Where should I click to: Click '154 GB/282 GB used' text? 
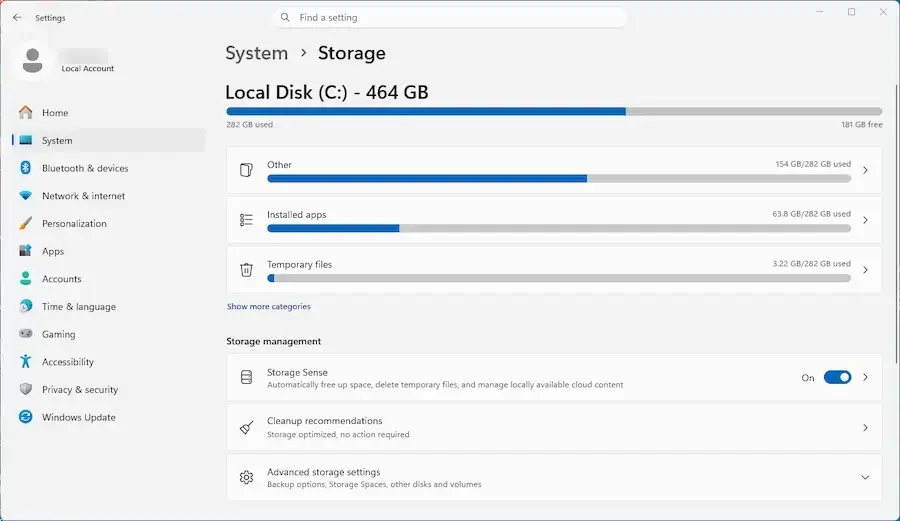(813, 164)
